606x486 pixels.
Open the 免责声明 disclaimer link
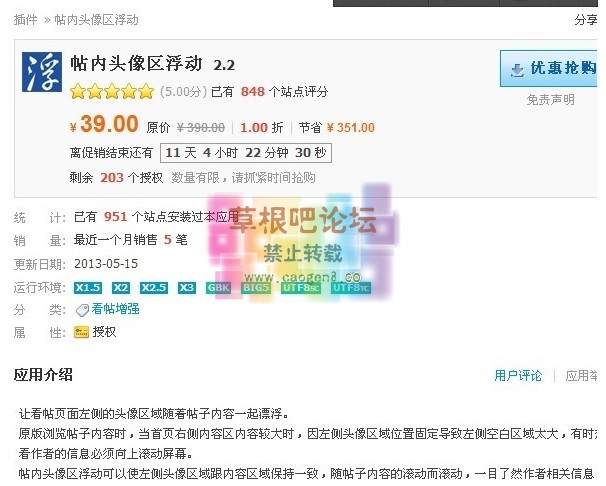click(550, 100)
